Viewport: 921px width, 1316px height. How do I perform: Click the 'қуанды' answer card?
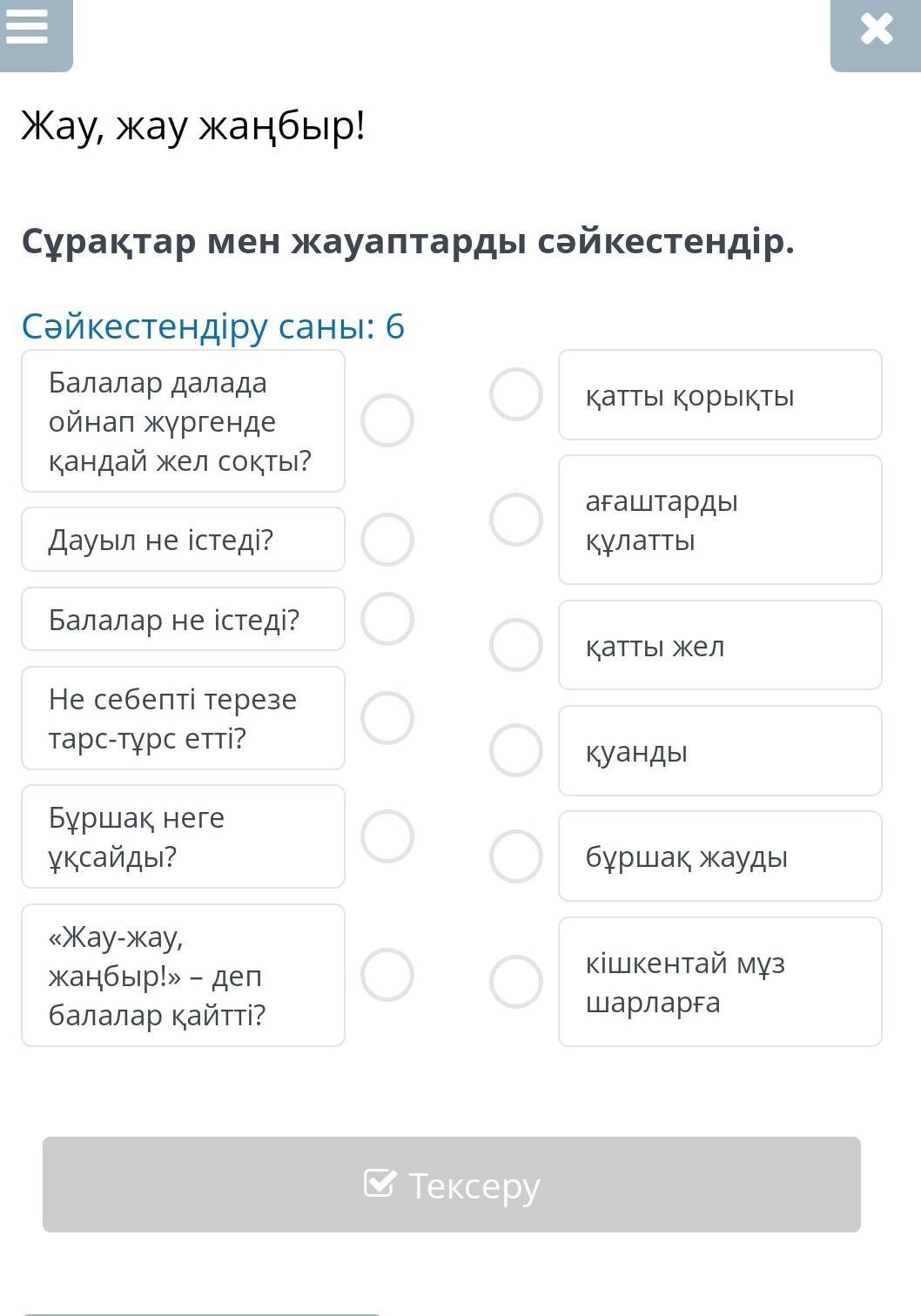click(x=720, y=751)
